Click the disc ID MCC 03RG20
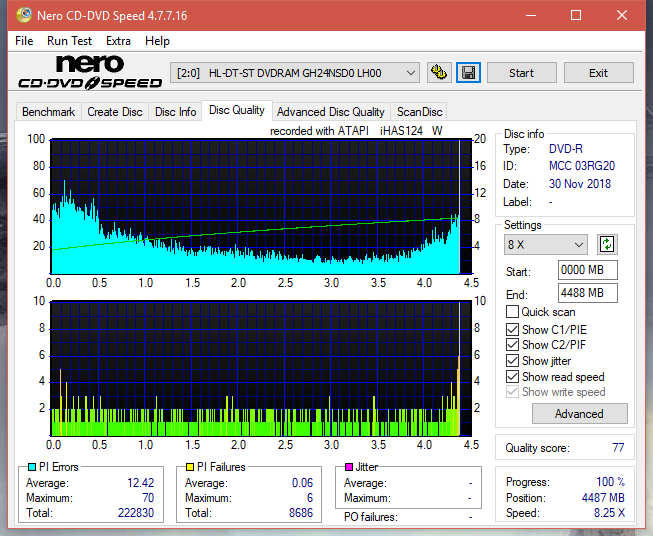Screen dimensions: 653x536 (582, 166)
